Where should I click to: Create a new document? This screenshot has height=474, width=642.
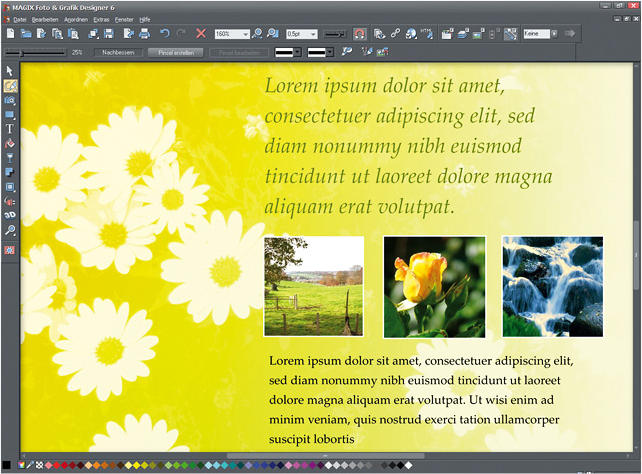pos(10,33)
